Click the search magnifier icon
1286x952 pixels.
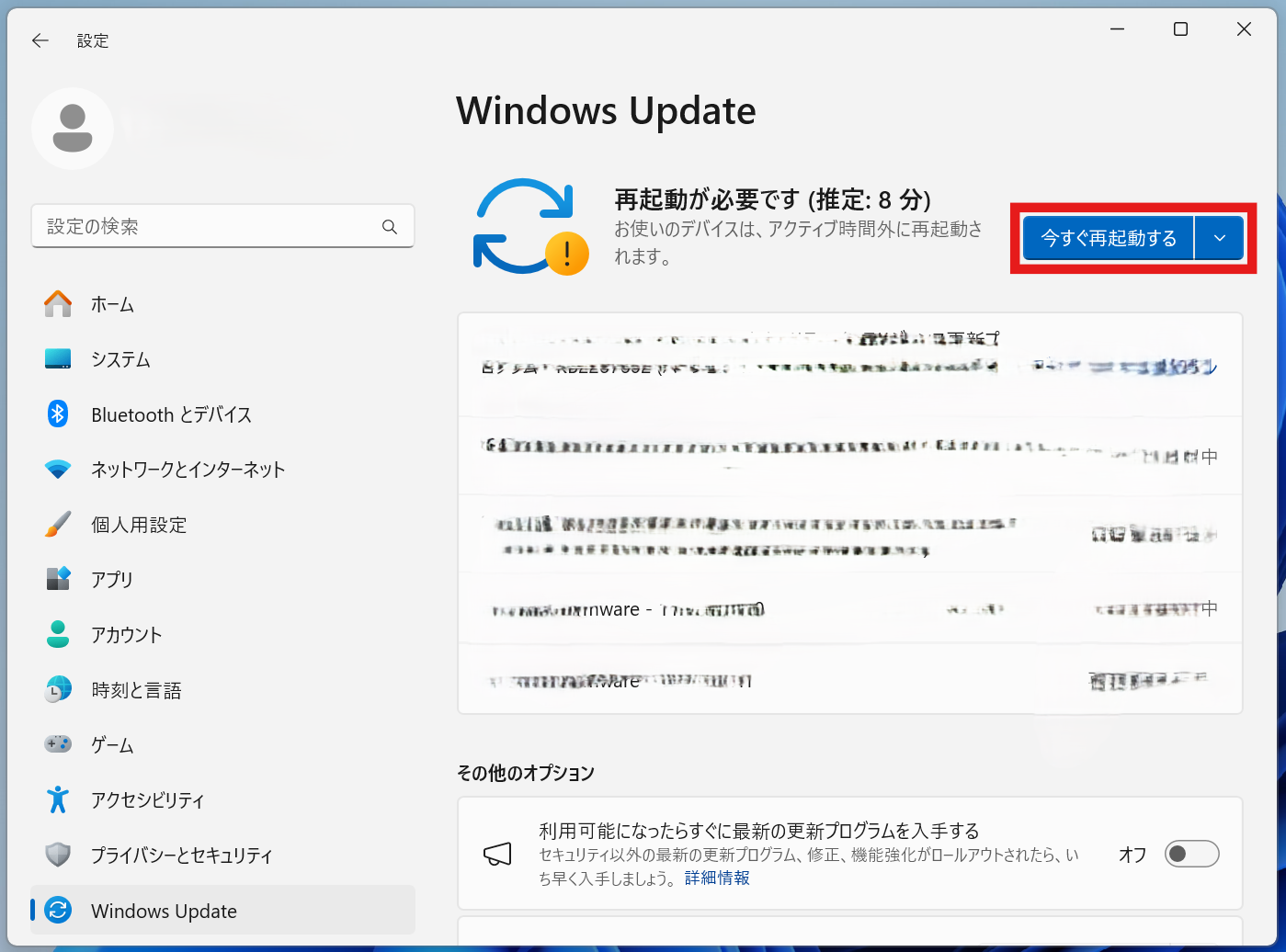click(390, 227)
